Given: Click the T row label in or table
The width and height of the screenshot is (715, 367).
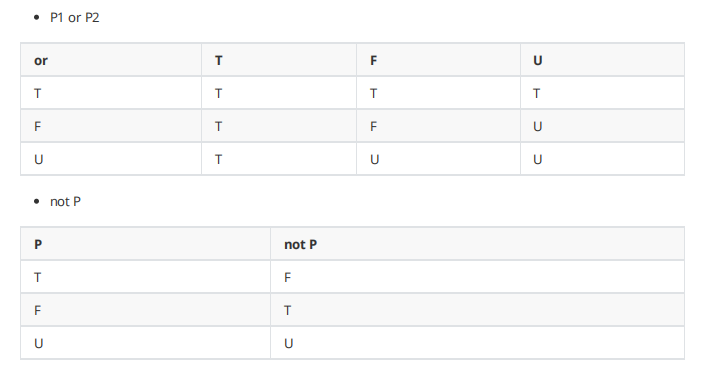Looking at the screenshot, I should point(111,93).
